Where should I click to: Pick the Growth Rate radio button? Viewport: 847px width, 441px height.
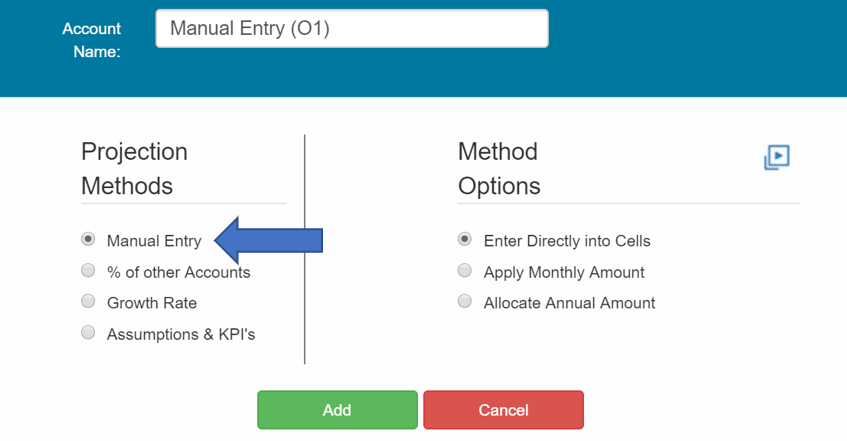click(x=88, y=301)
